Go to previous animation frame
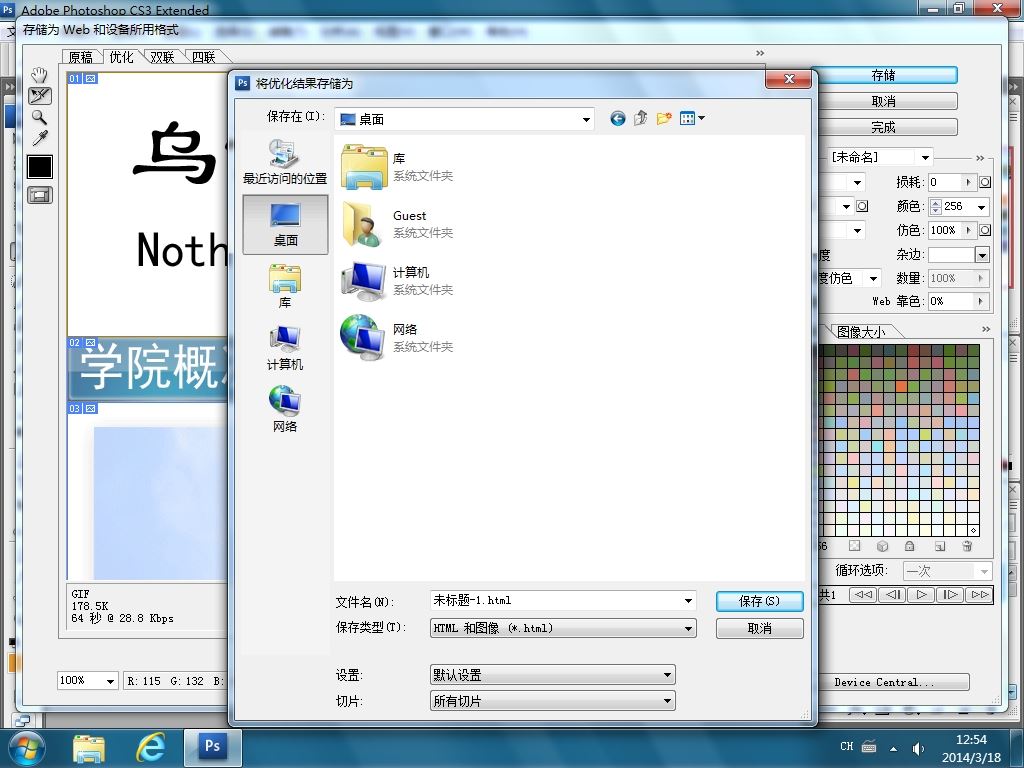 892,594
